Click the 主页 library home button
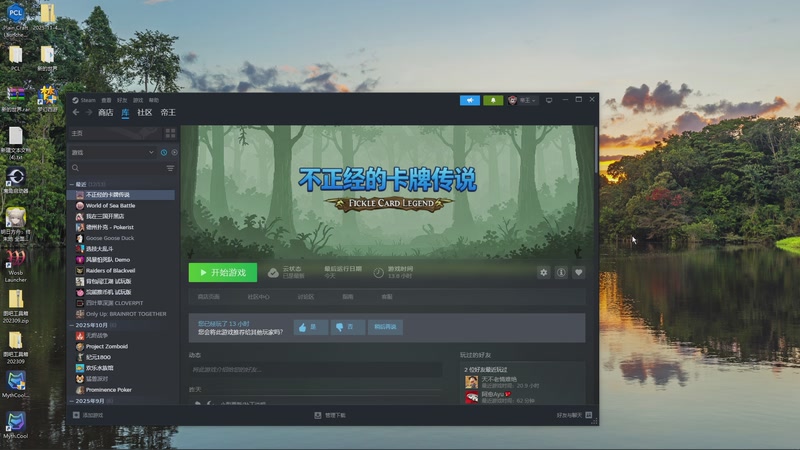This screenshot has width=800, height=450. tap(115, 133)
